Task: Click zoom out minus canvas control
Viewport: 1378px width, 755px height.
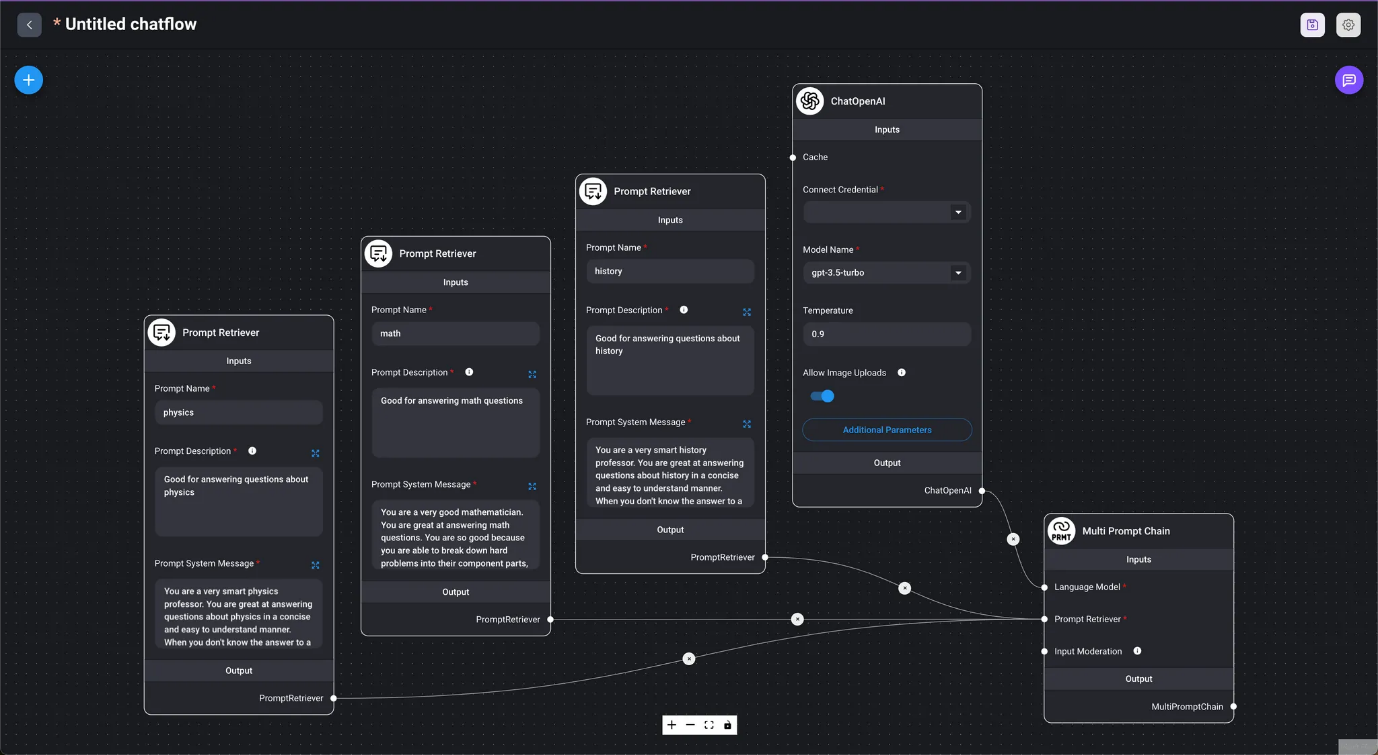Action: (x=690, y=725)
